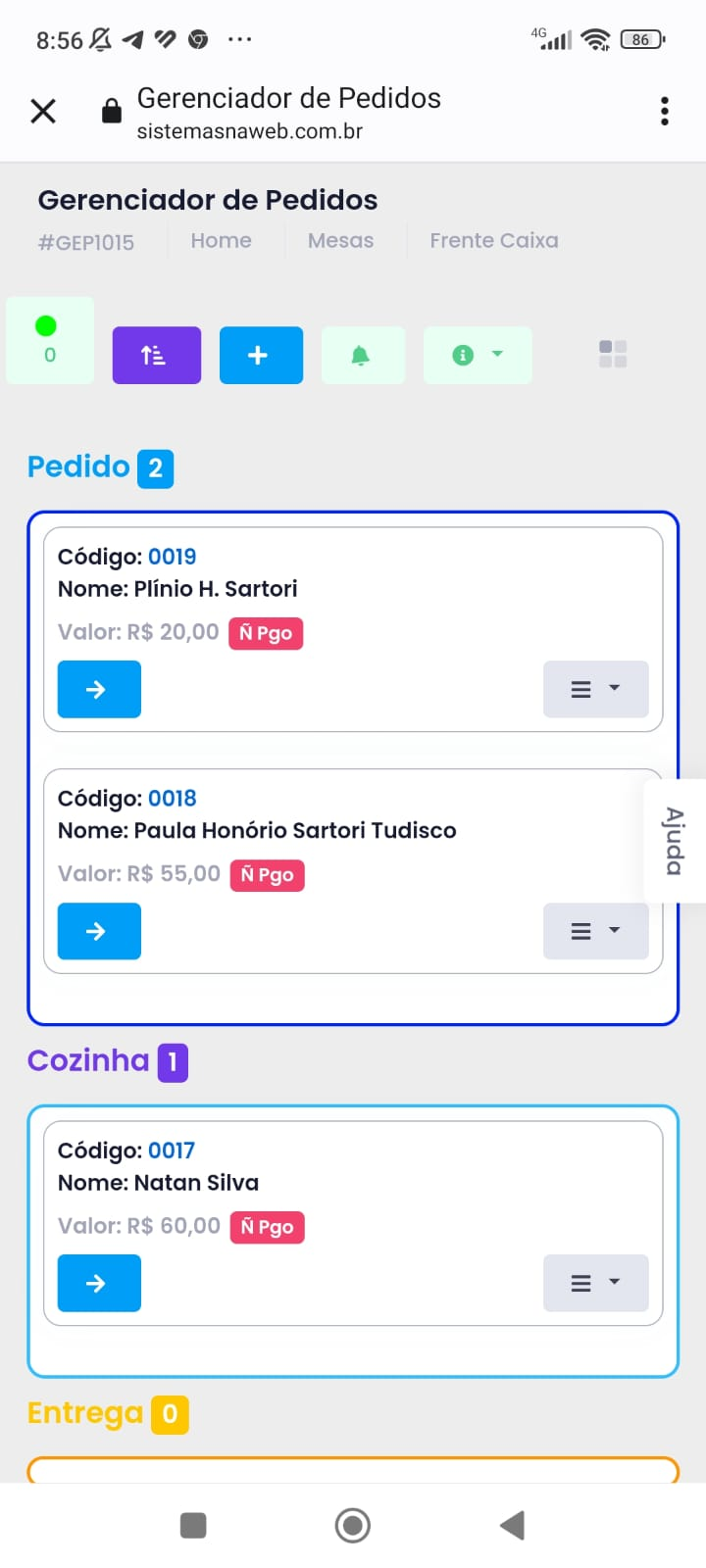Click the Entrega counter badge showing 0
Viewport: 706px width, 1568px height.
172,1413
